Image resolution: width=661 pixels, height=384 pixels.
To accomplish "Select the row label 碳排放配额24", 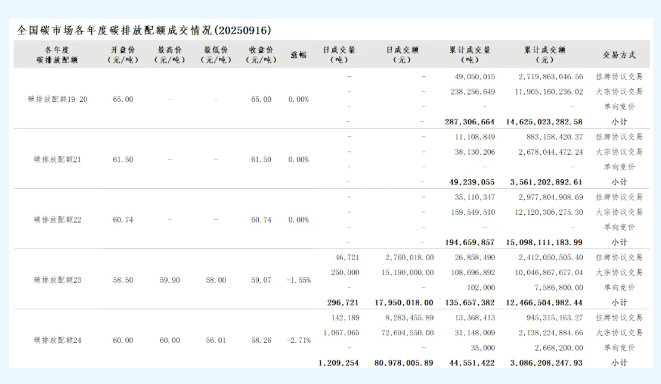I will [x=57, y=341].
